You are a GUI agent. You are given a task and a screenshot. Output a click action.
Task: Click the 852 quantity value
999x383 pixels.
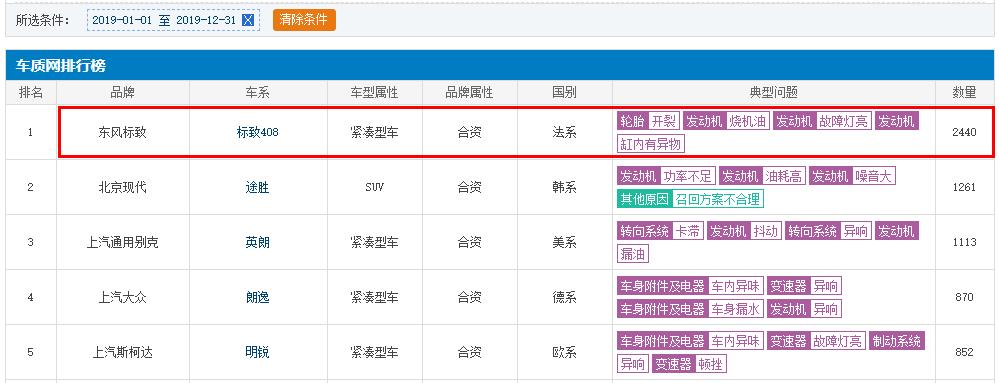tap(964, 352)
